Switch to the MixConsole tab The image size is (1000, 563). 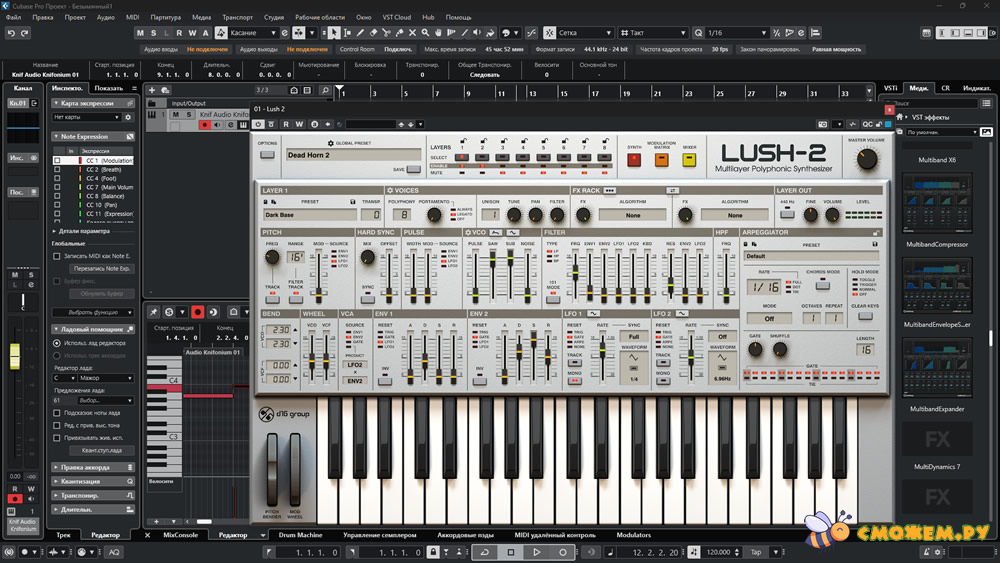point(180,535)
